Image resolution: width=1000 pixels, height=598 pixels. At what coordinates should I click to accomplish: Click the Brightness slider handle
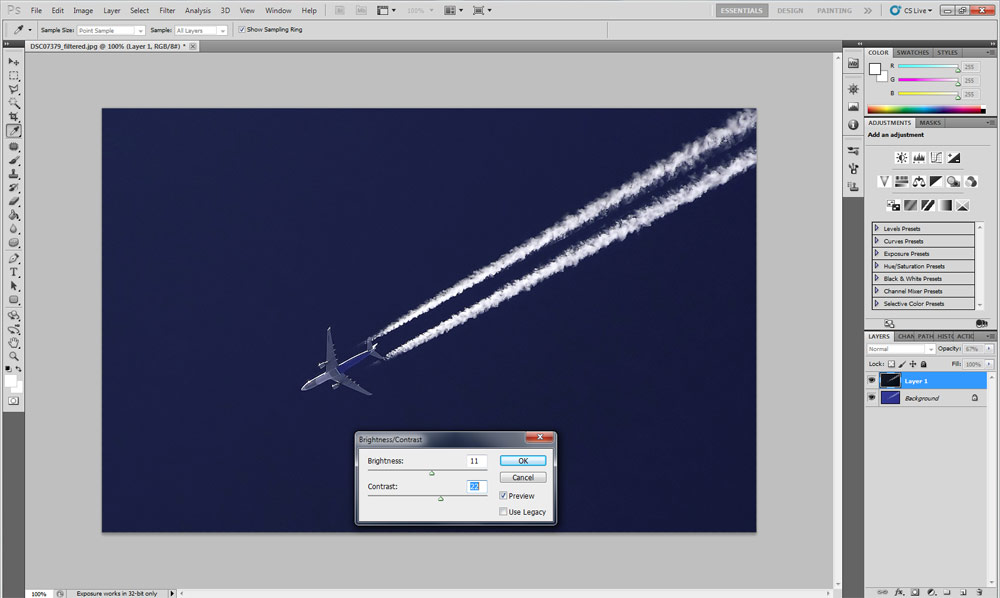click(432, 473)
